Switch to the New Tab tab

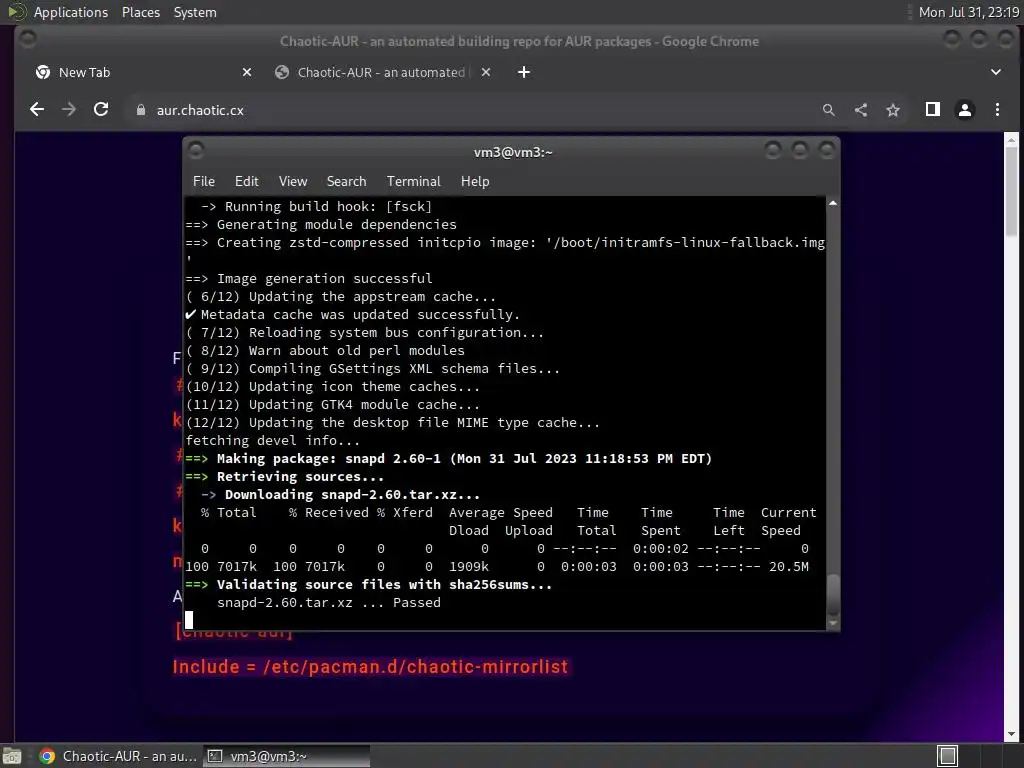142,72
